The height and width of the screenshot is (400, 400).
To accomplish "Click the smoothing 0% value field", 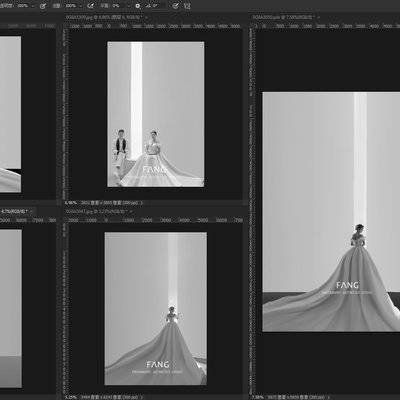I will tap(116, 6).
